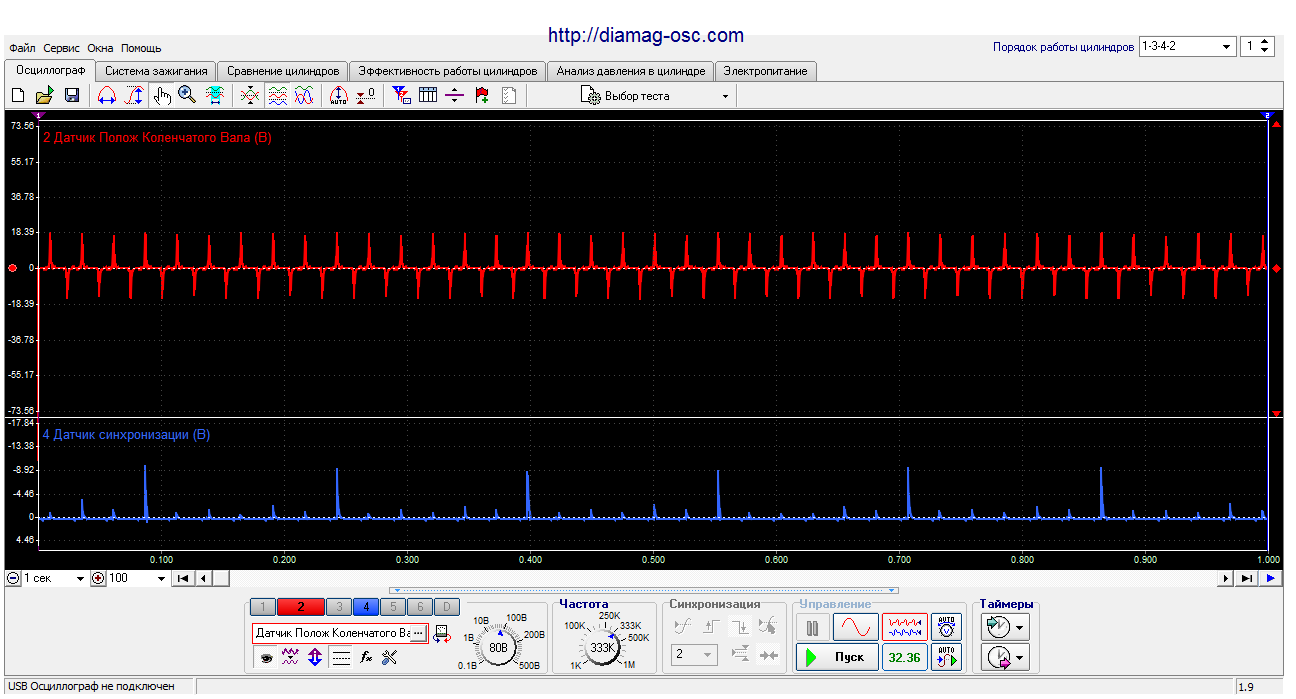The height and width of the screenshot is (699, 1296).
Task: Jump to end of recording
Action: coord(1247,578)
